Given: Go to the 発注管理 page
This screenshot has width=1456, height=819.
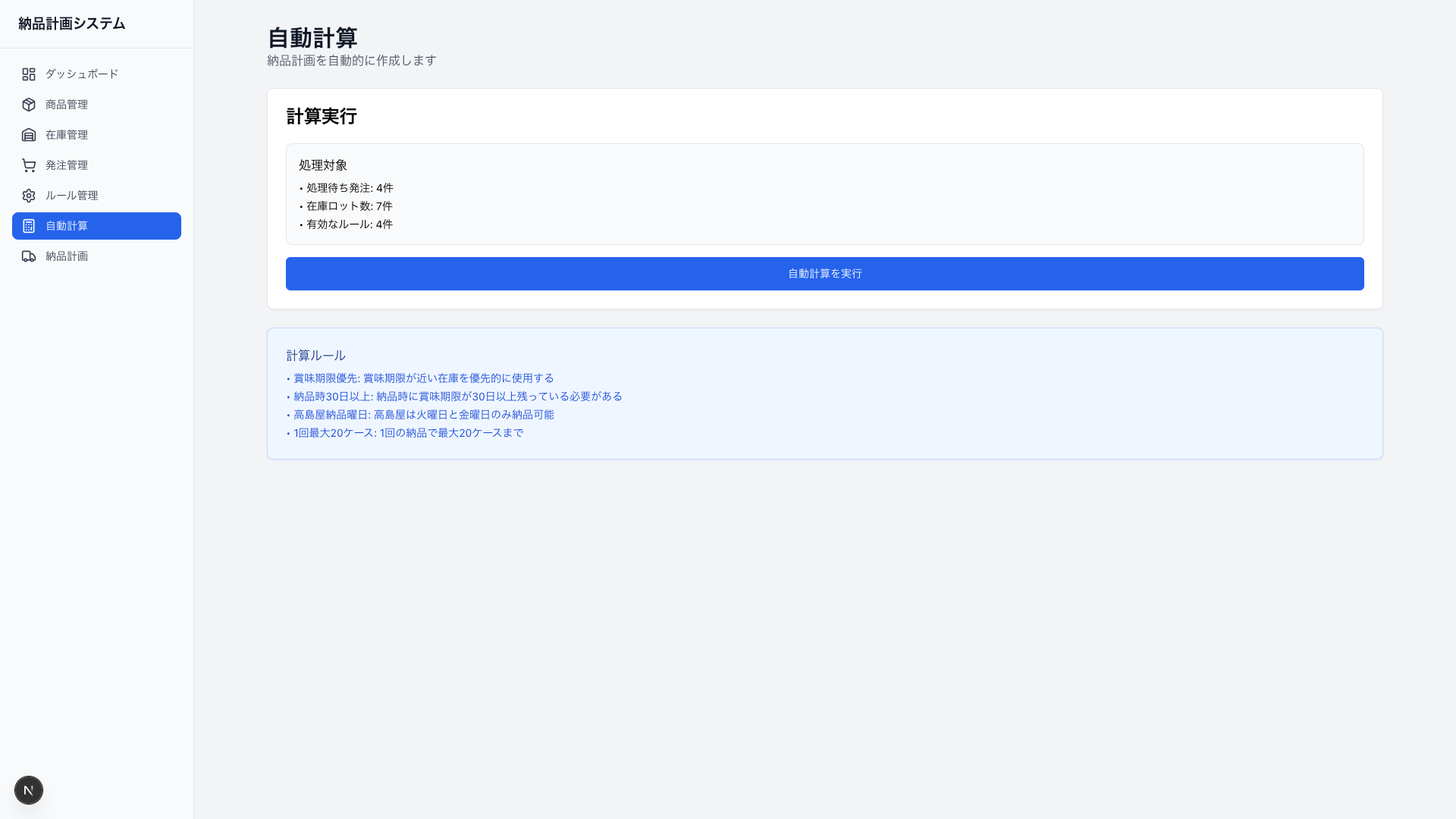Looking at the screenshot, I should (x=66, y=165).
